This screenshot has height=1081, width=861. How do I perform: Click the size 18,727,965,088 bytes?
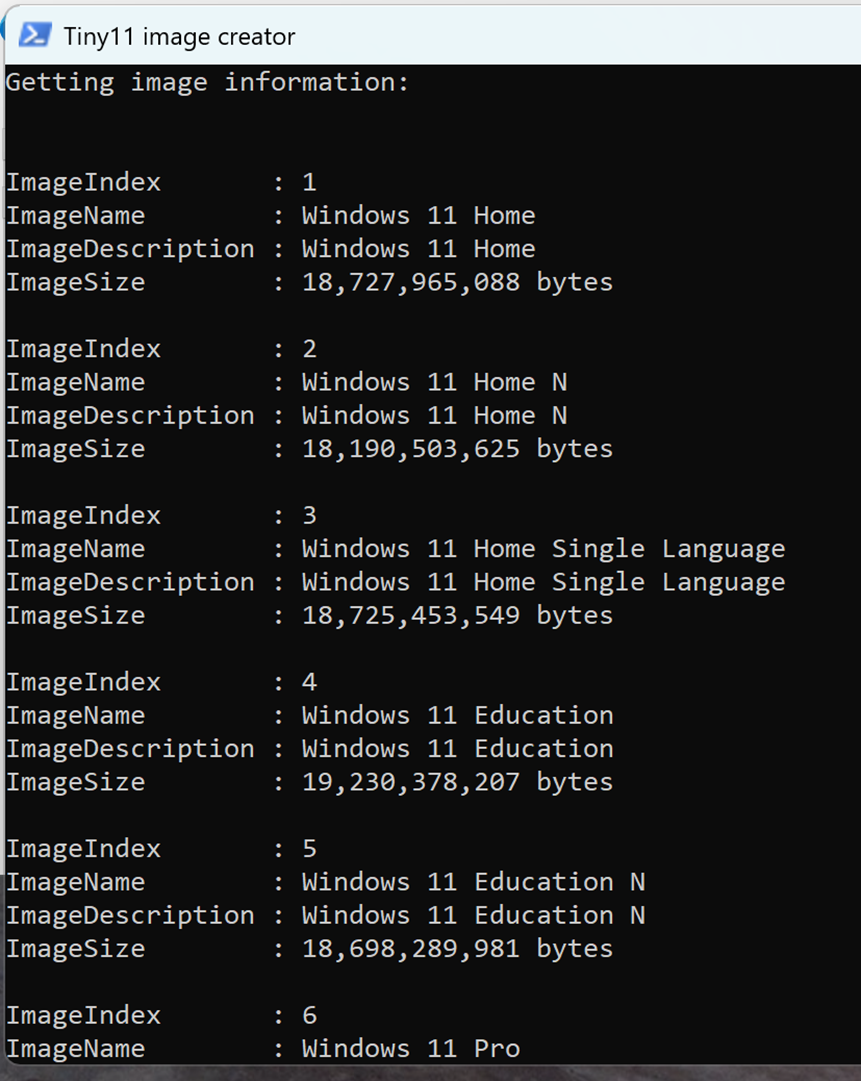point(457,282)
